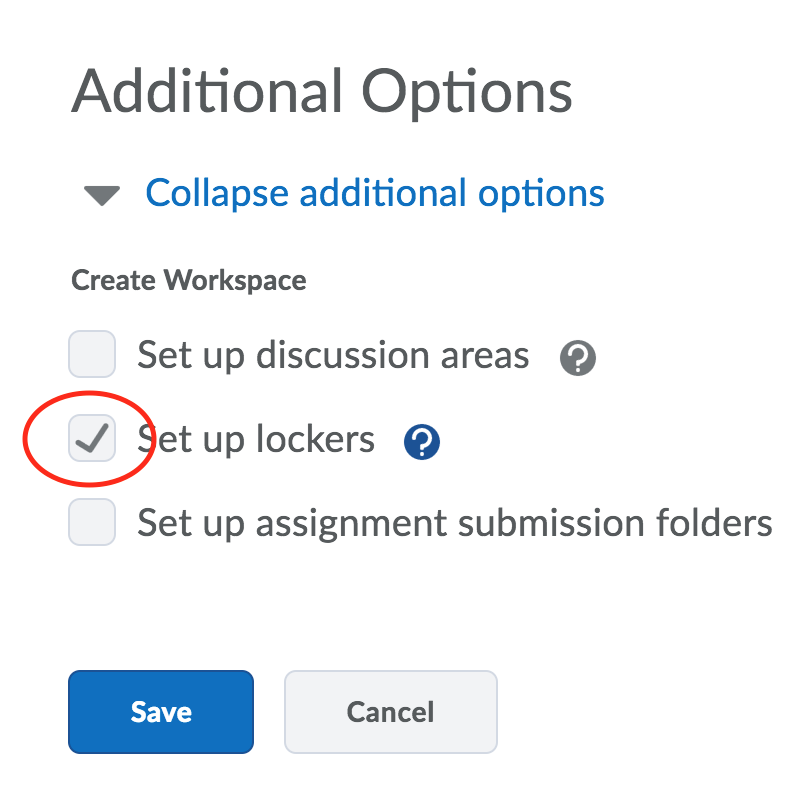Click the 'Set up discussion areas' label text
Viewport: 788px width, 792px height.
[333, 355]
